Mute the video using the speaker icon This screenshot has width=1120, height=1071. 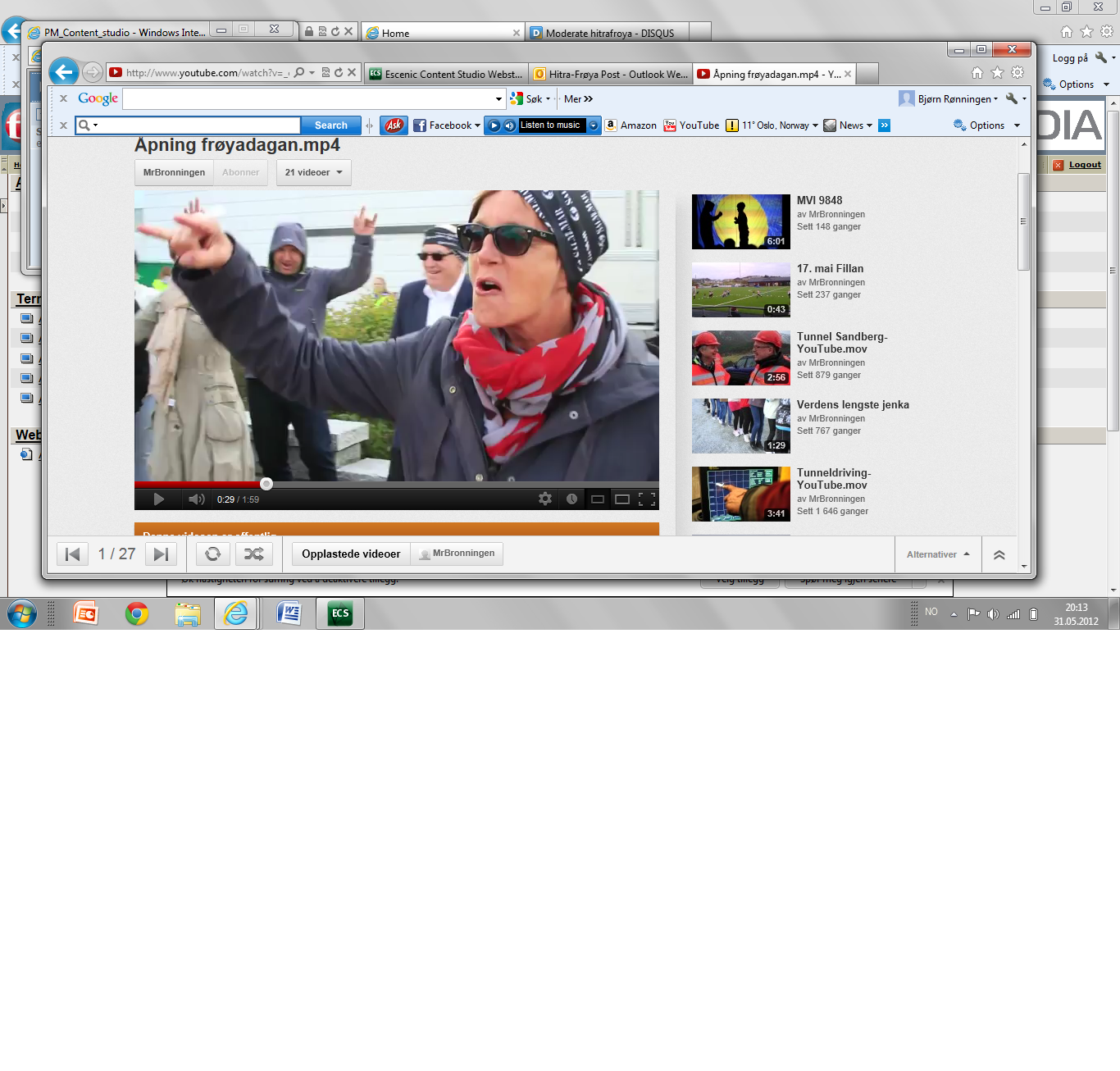pos(197,499)
